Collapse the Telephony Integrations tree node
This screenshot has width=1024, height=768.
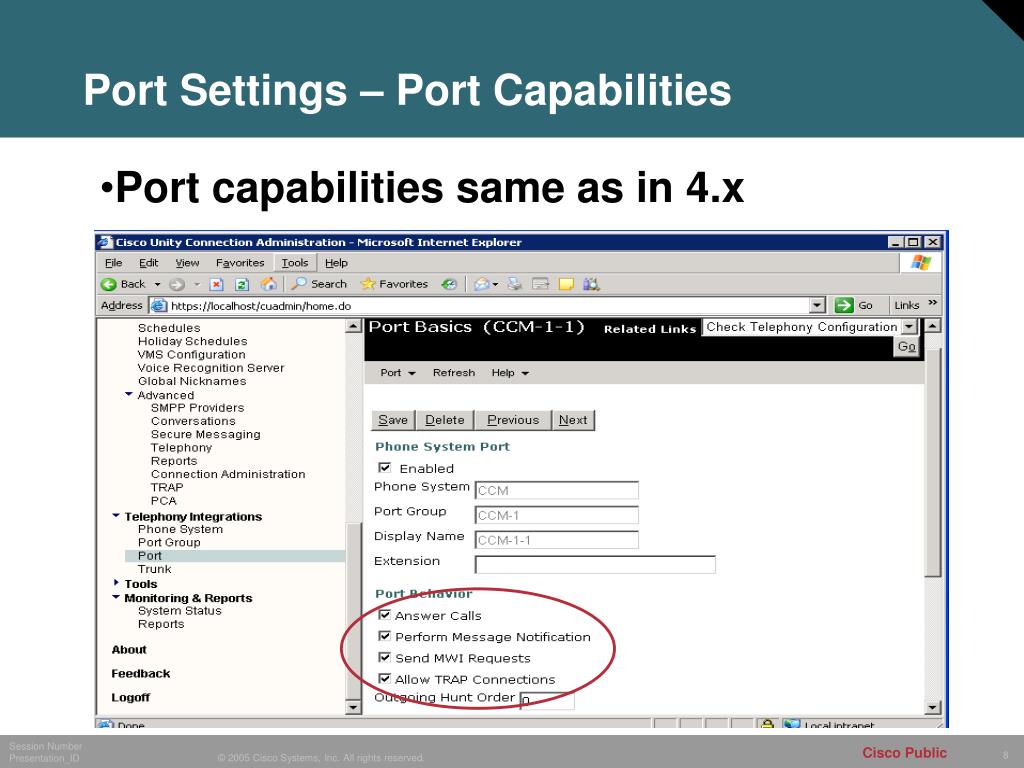coord(116,516)
